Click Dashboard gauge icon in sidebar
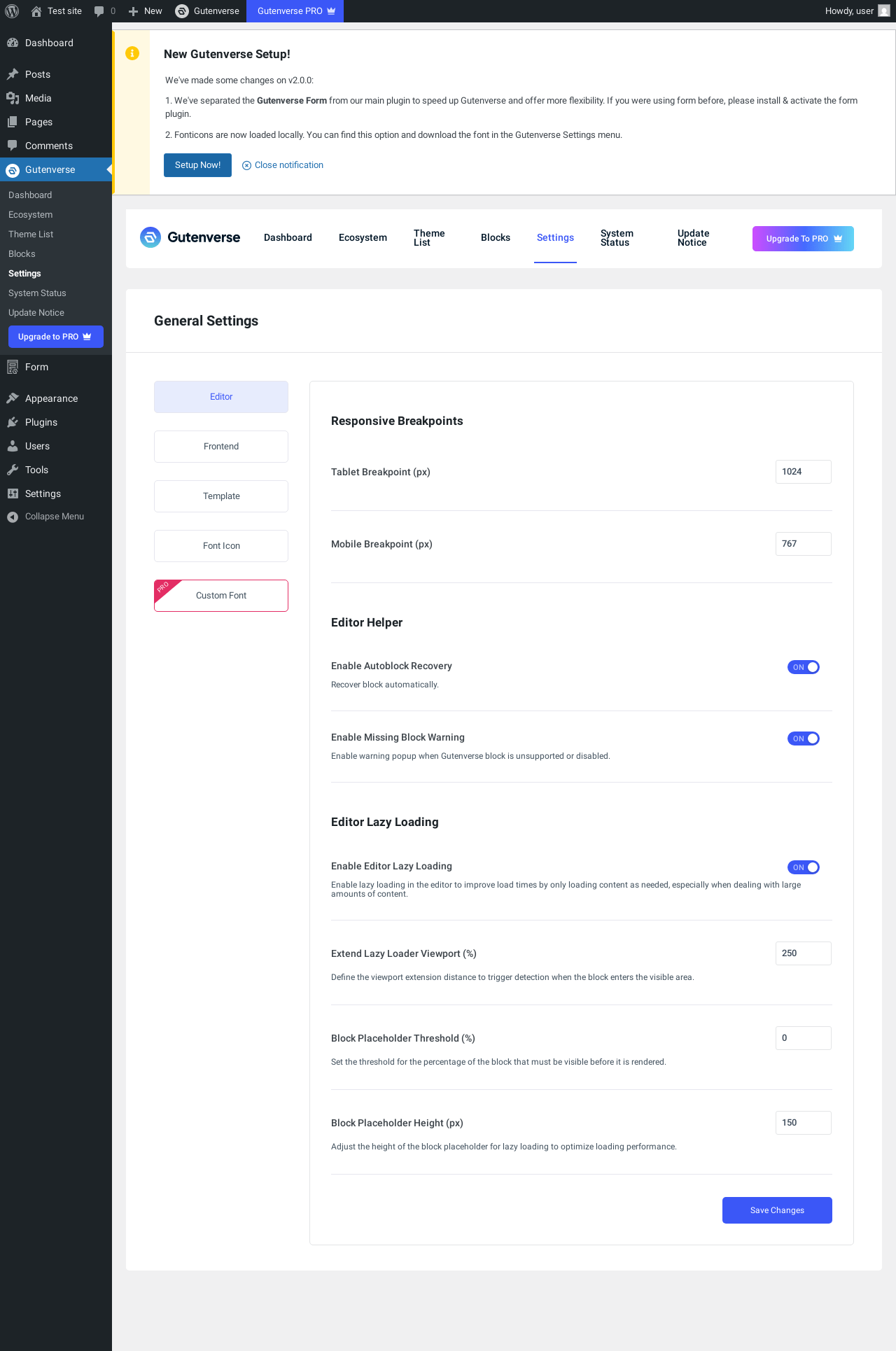 (x=13, y=43)
